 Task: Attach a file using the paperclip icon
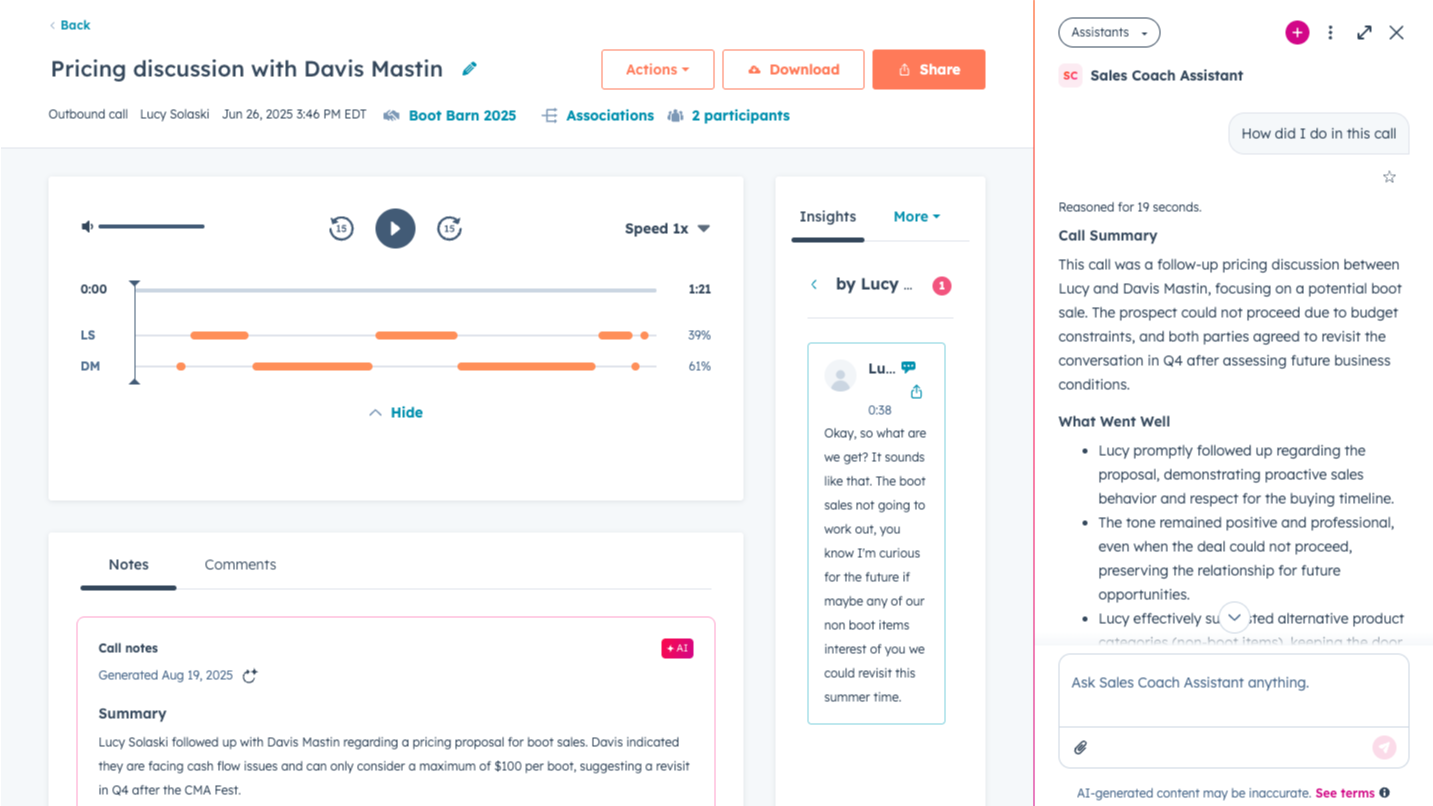(1081, 747)
